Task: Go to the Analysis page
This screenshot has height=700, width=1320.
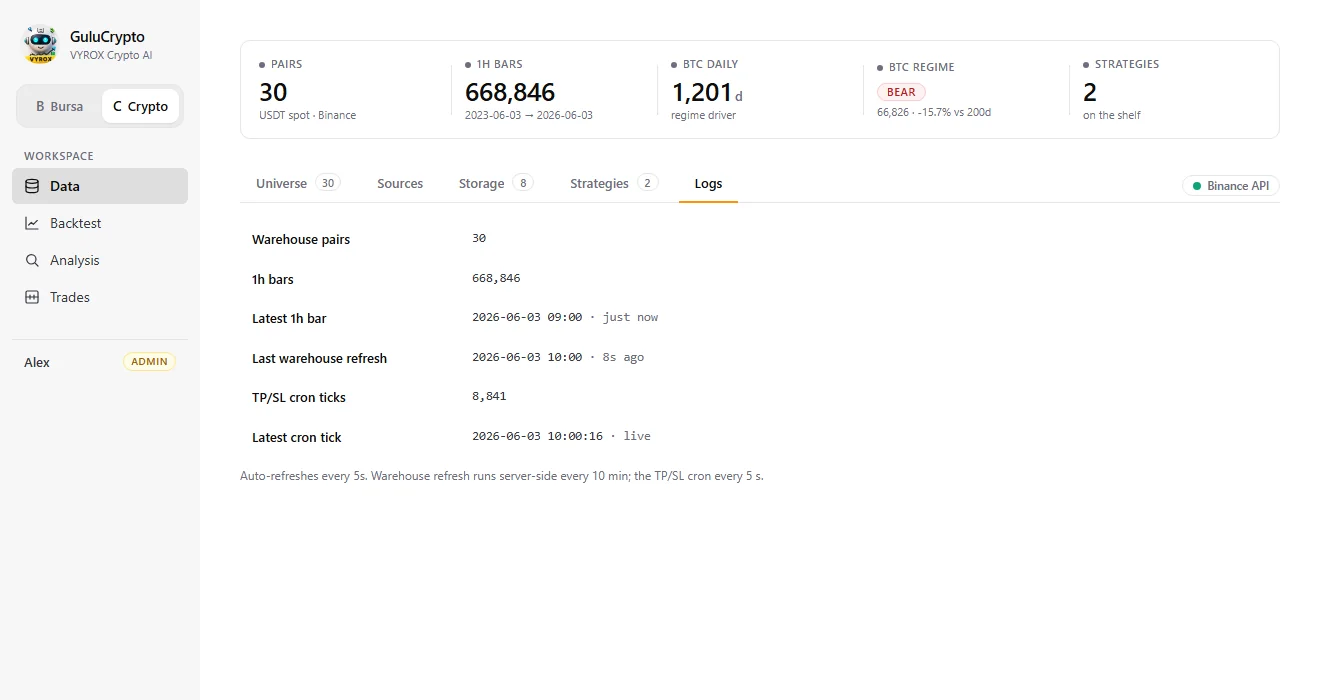Action: [x=100, y=260]
